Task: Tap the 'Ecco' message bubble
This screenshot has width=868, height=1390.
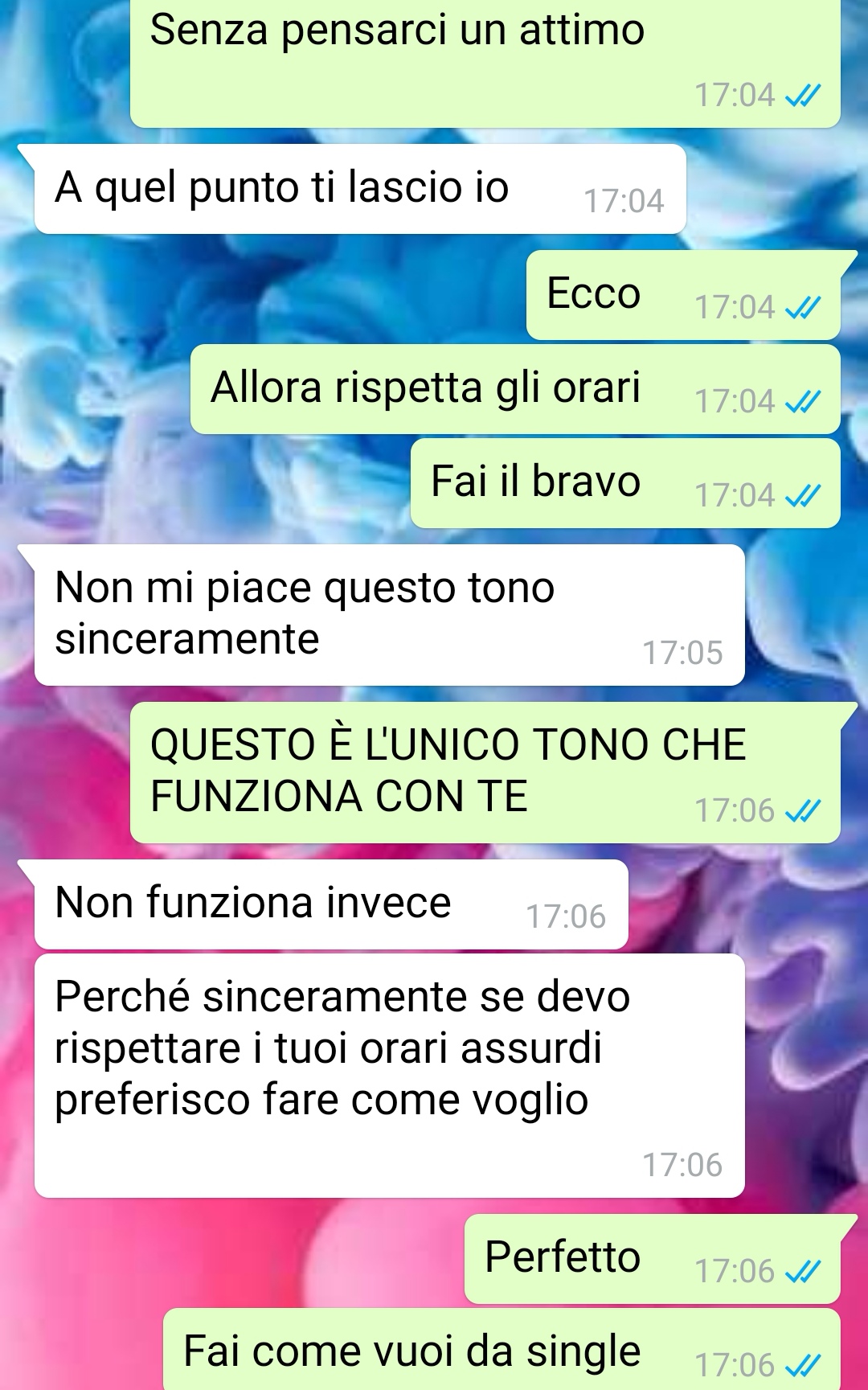Action: pyautogui.click(x=683, y=295)
